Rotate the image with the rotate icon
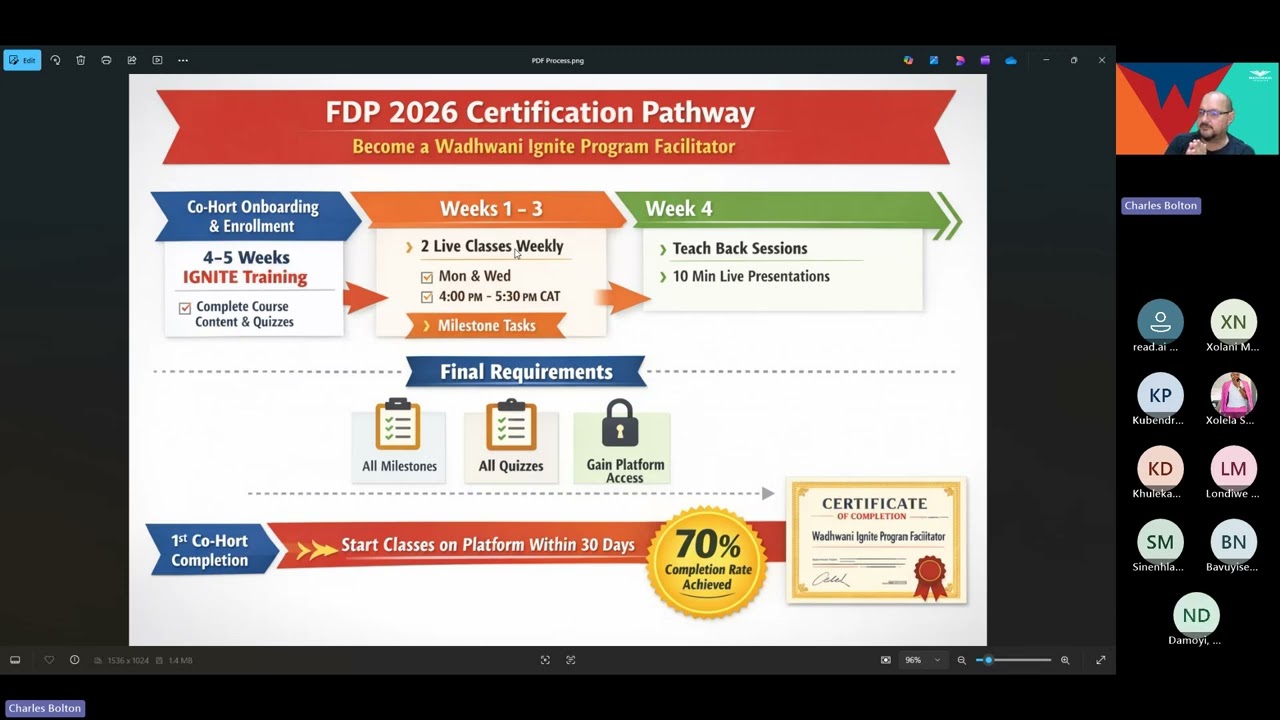The width and height of the screenshot is (1280, 720). (55, 60)
